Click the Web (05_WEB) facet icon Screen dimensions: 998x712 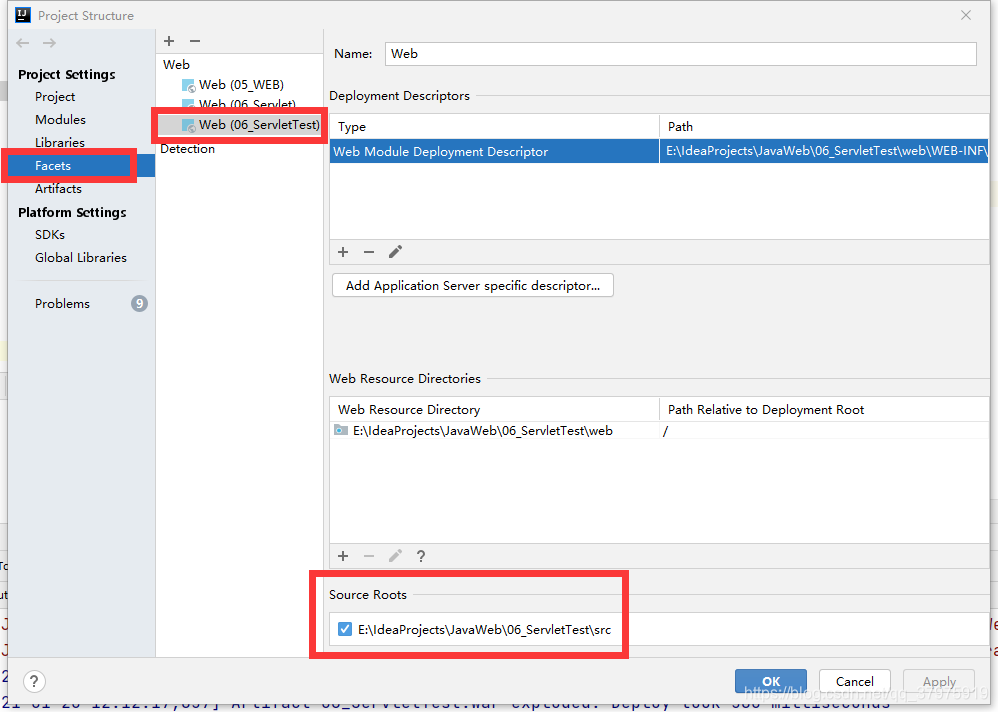click(x=188, y=85)
